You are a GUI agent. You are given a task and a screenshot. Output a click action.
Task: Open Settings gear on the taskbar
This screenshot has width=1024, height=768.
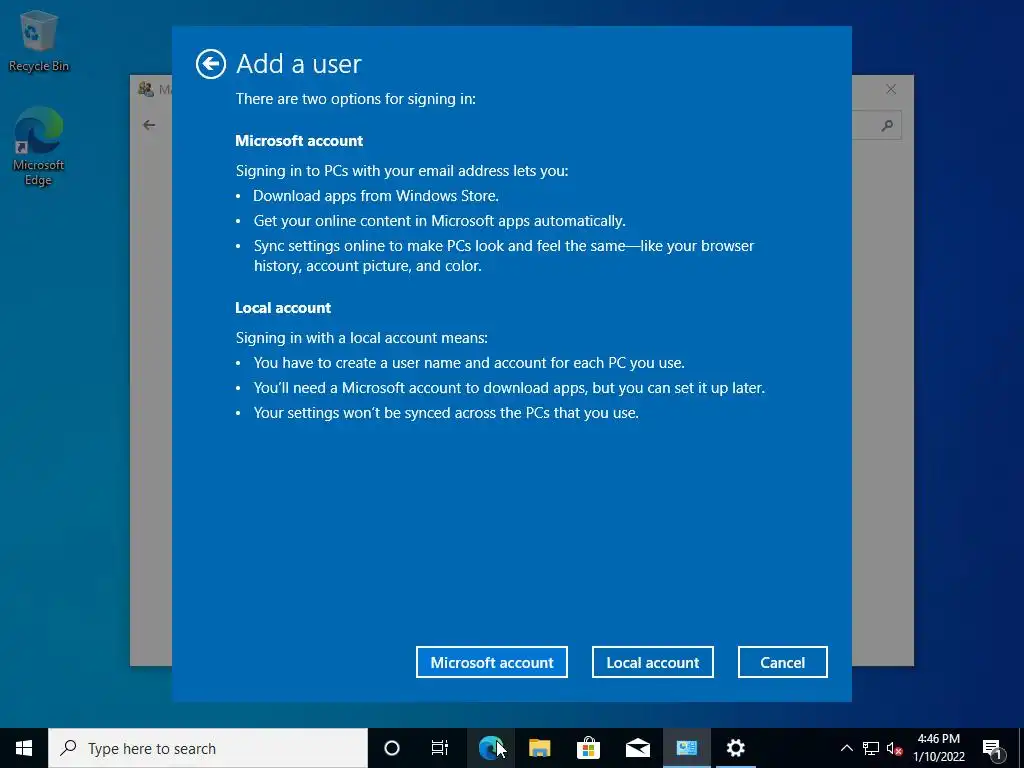point(735,748)
